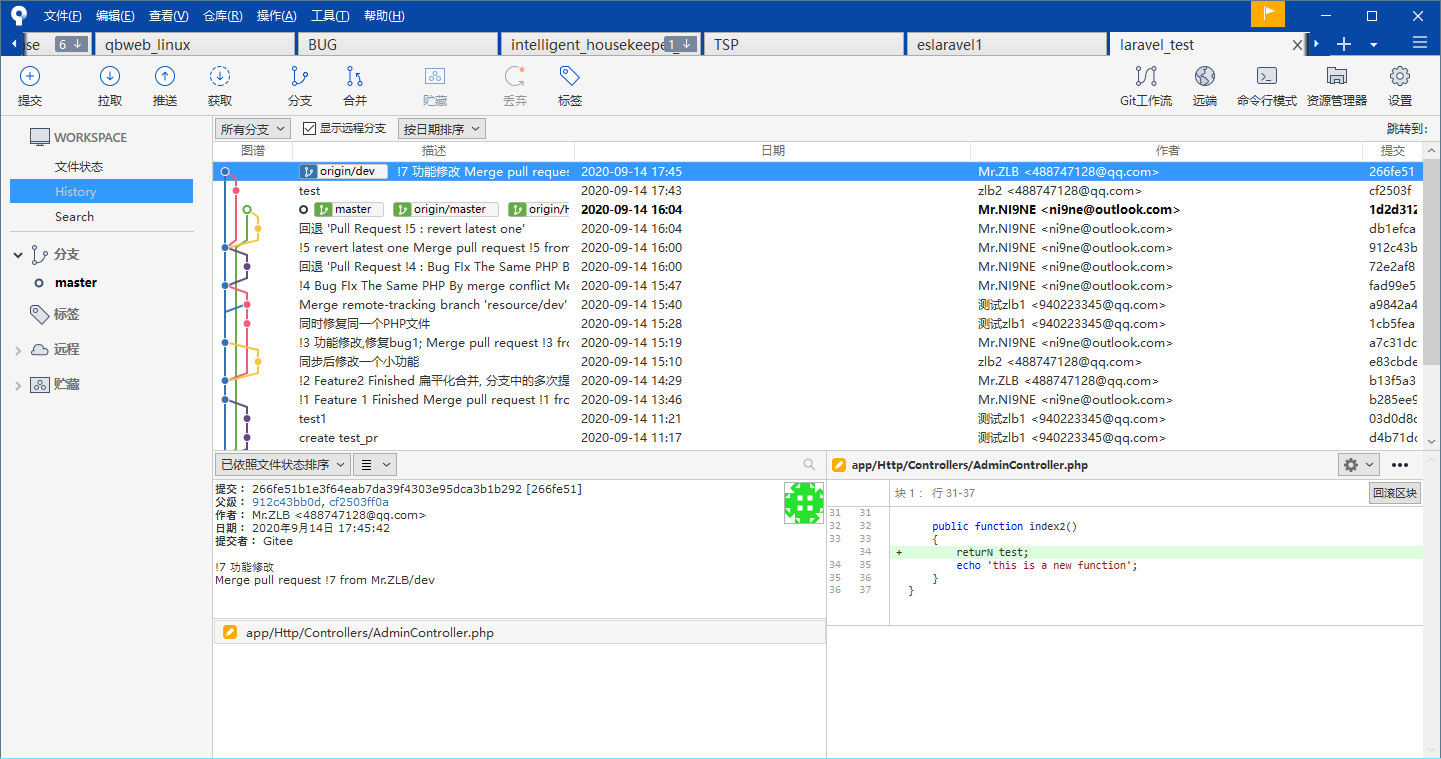Expand the 贮藏 section in sidebar
1441x759 pixels.
(18, 385)
